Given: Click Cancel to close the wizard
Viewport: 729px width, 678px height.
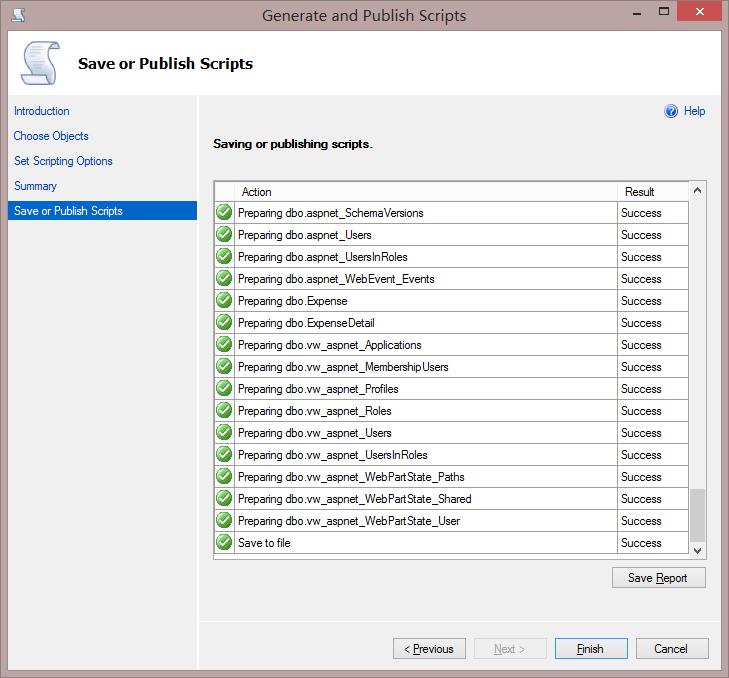Looking at the screenshot, I should tap(670, 649).
